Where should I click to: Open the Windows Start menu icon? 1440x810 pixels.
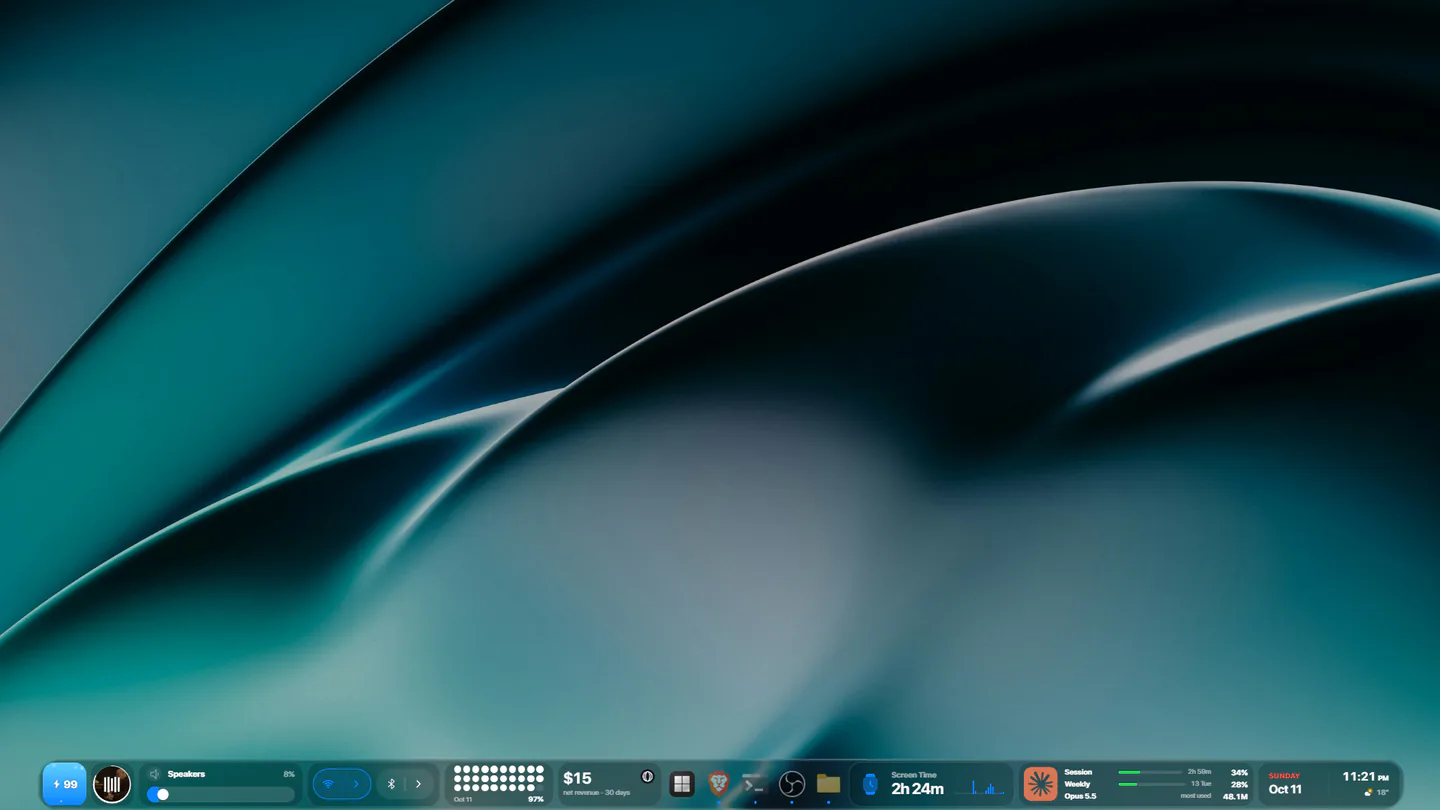point(682,784)
